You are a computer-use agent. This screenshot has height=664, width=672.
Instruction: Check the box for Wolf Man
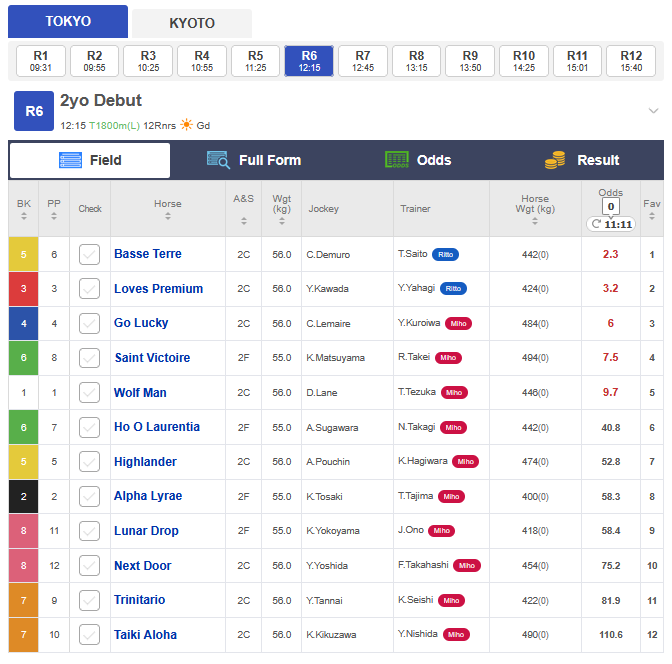[x=89, y=392]
